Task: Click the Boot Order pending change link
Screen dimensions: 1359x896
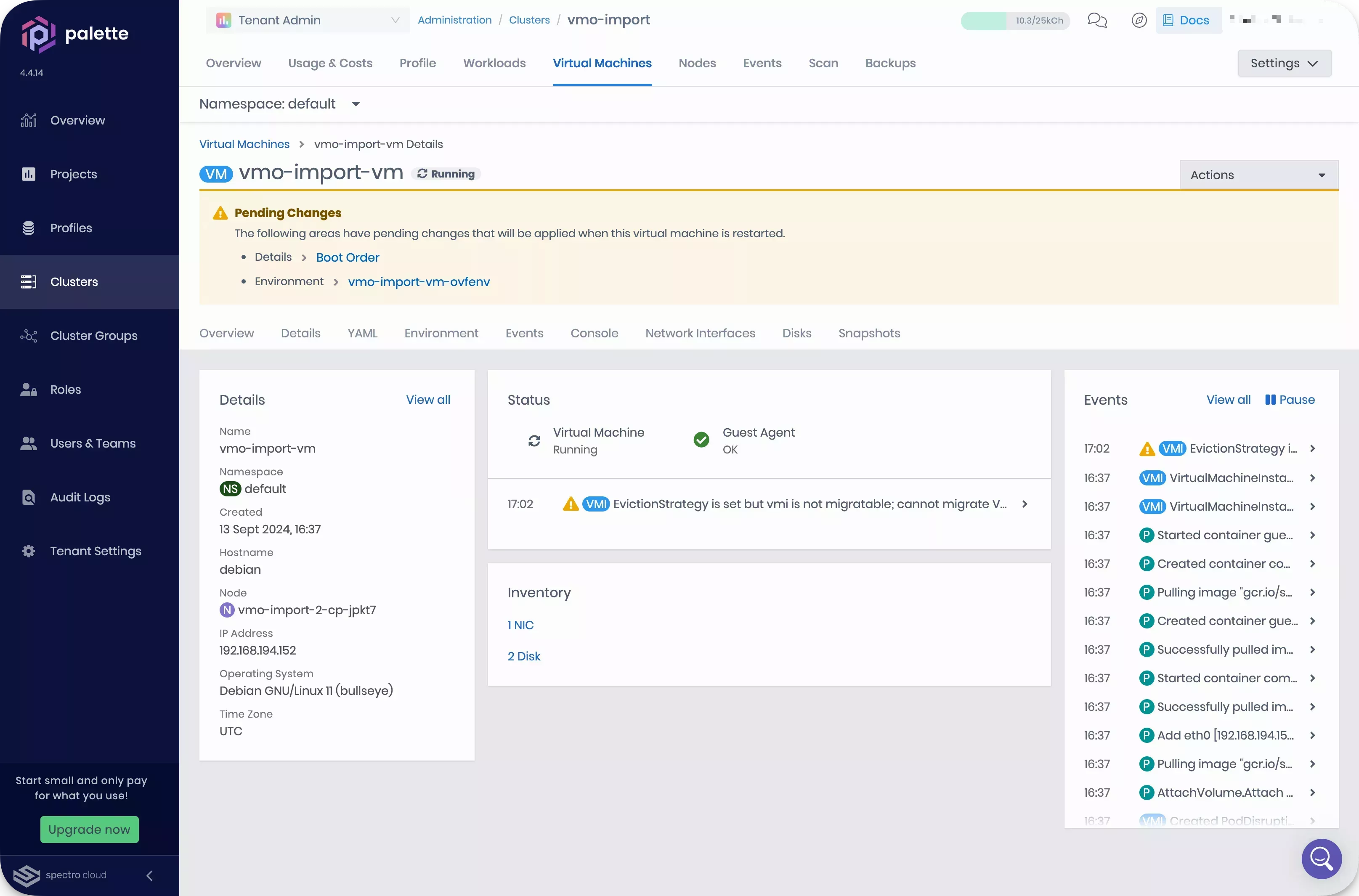Action: click(348, 257)
